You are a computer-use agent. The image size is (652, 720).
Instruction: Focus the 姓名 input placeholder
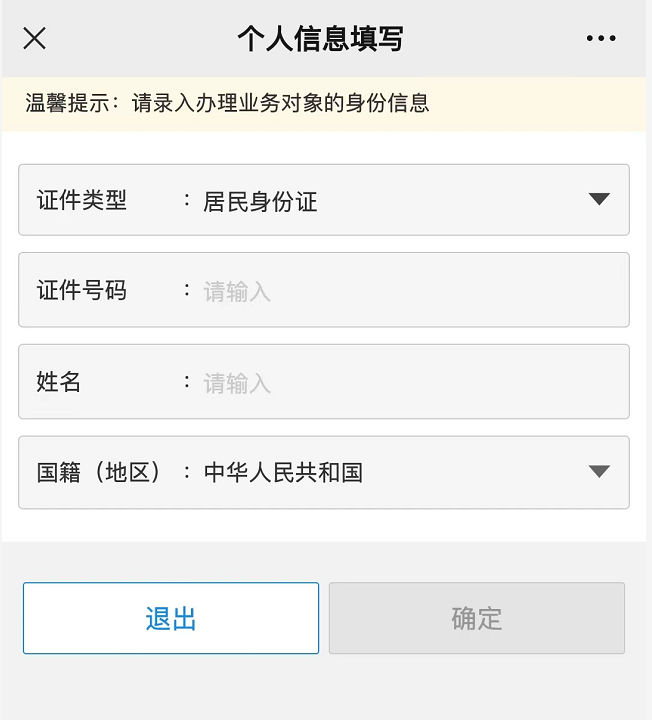pos(238,383)
